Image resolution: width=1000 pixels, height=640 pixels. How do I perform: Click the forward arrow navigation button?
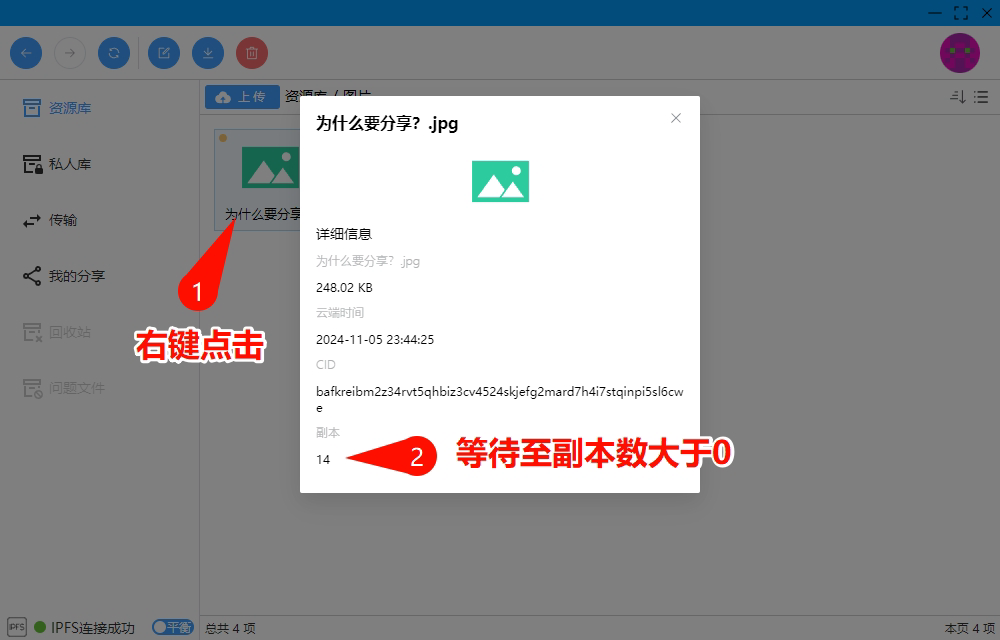click(70, 53)
